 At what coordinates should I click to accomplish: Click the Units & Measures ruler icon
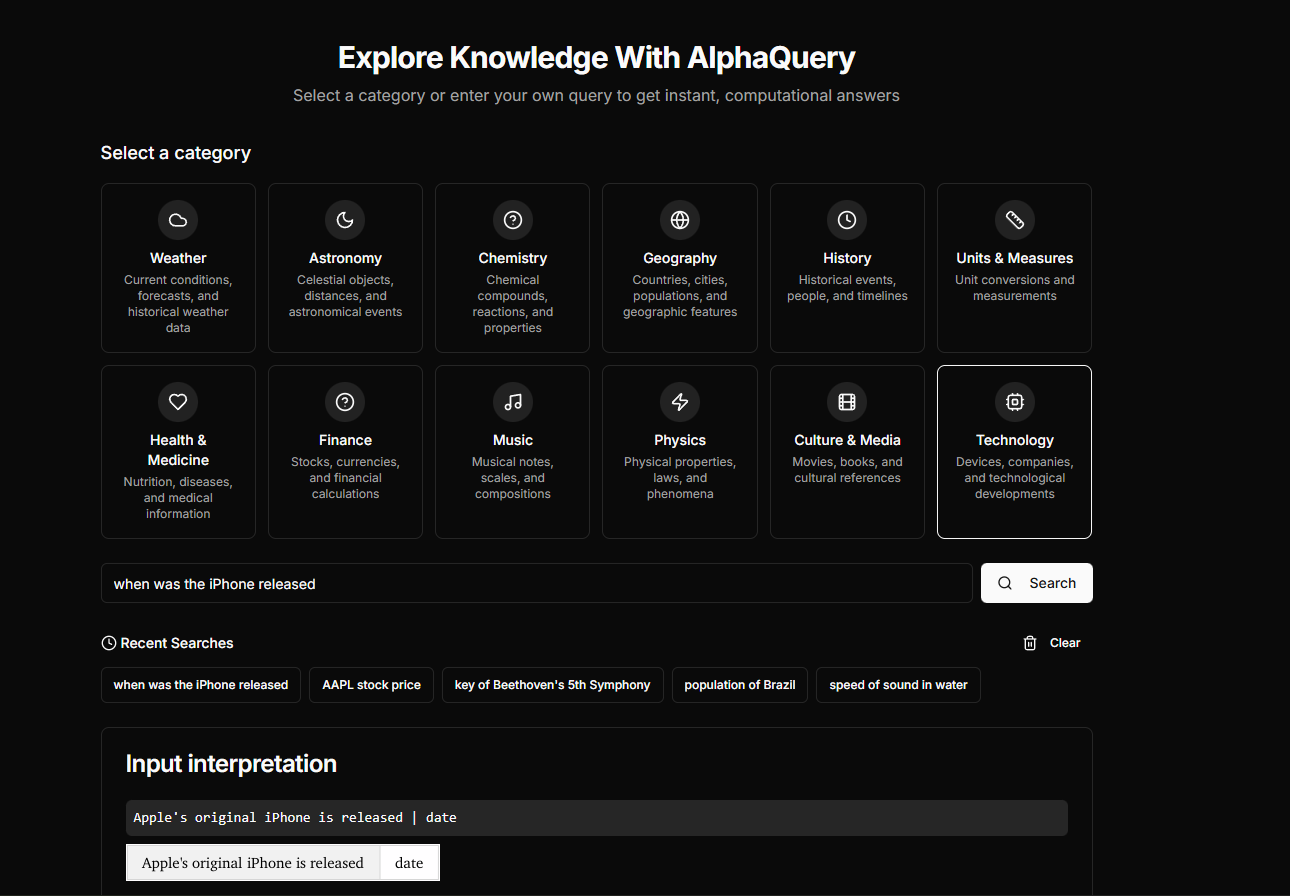[x=1014, y=220]
